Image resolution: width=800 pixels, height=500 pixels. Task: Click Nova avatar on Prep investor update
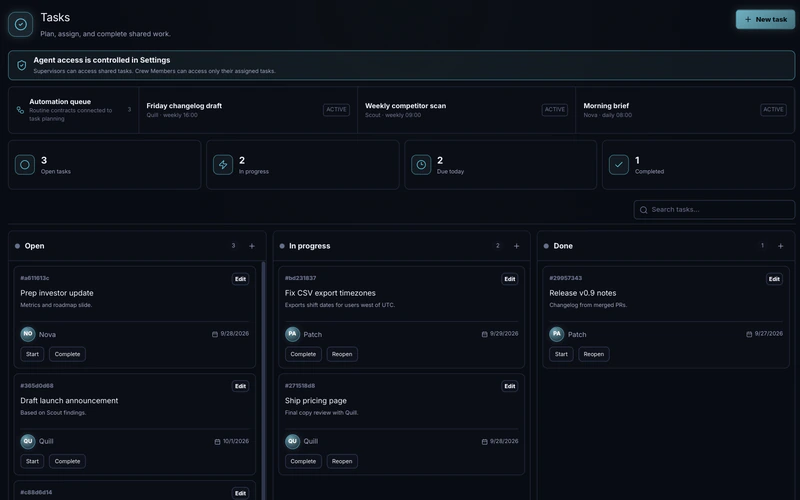28,334
